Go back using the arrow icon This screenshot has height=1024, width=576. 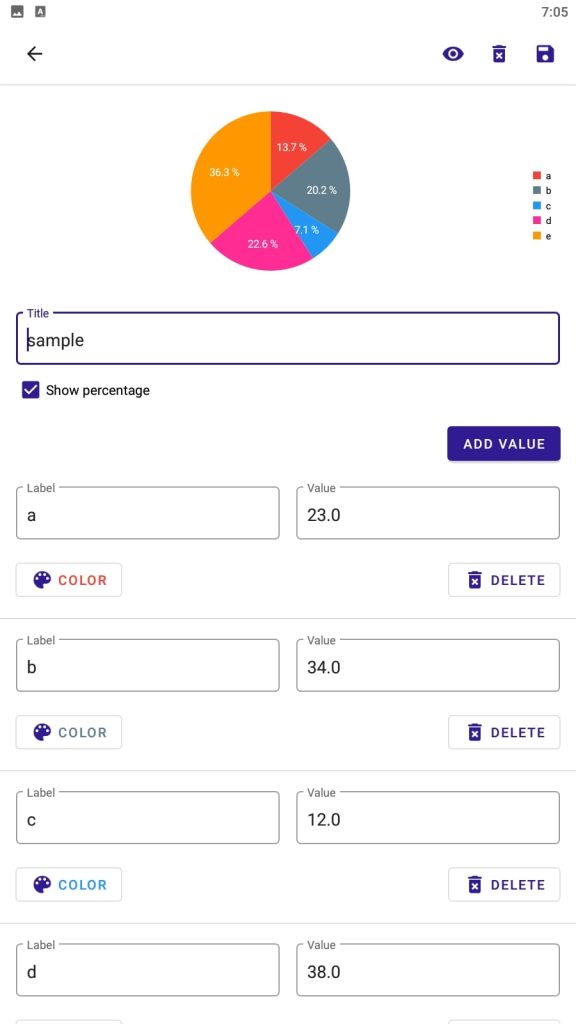(x=35, y=54)
